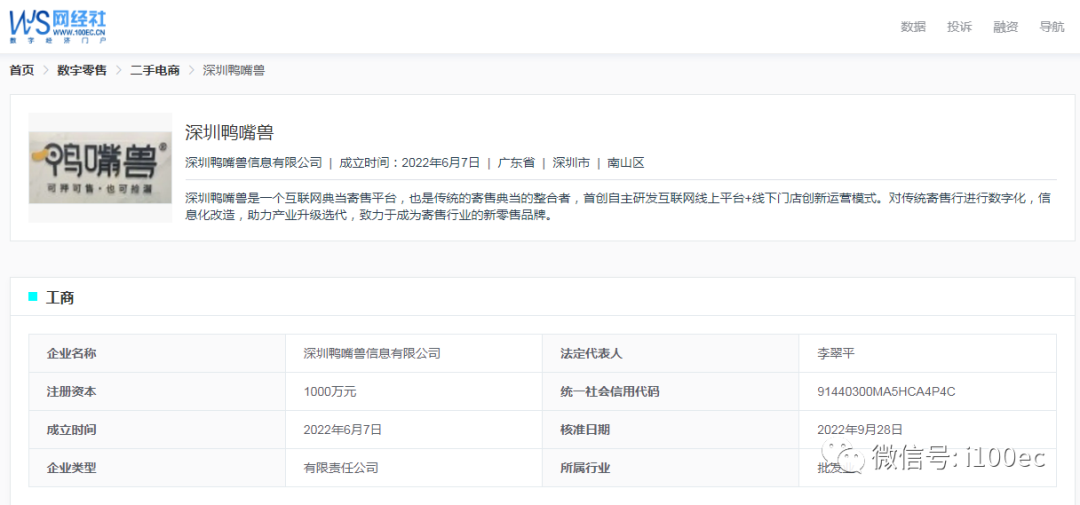1080x505 pixels.
Task: Click the 注册资本 label cell
Action: click(x=157, y=391)
